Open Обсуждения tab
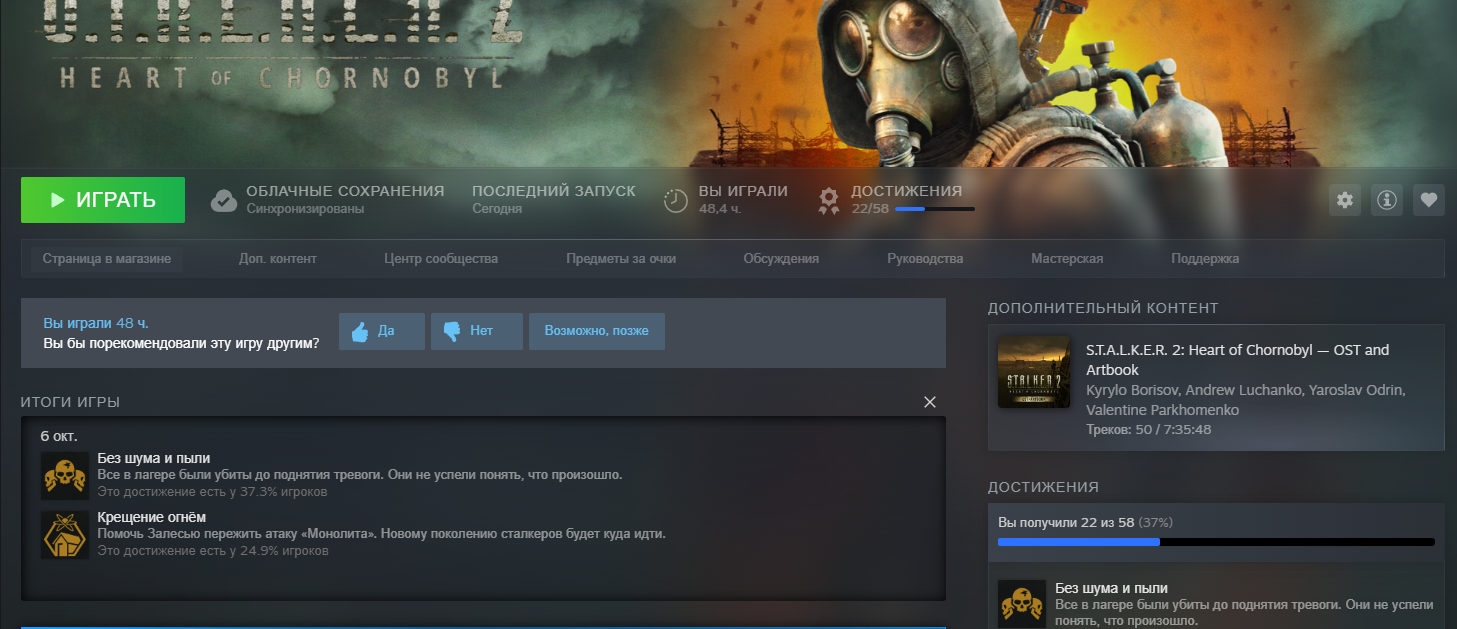The image size is (1457, 629). (x=781, y=258)
